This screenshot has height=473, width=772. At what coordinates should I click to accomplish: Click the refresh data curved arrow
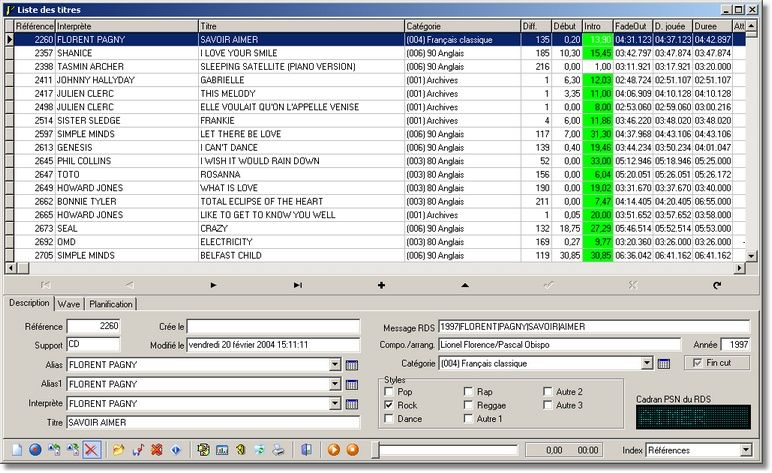pyautogui.click(x=717, y=285)
